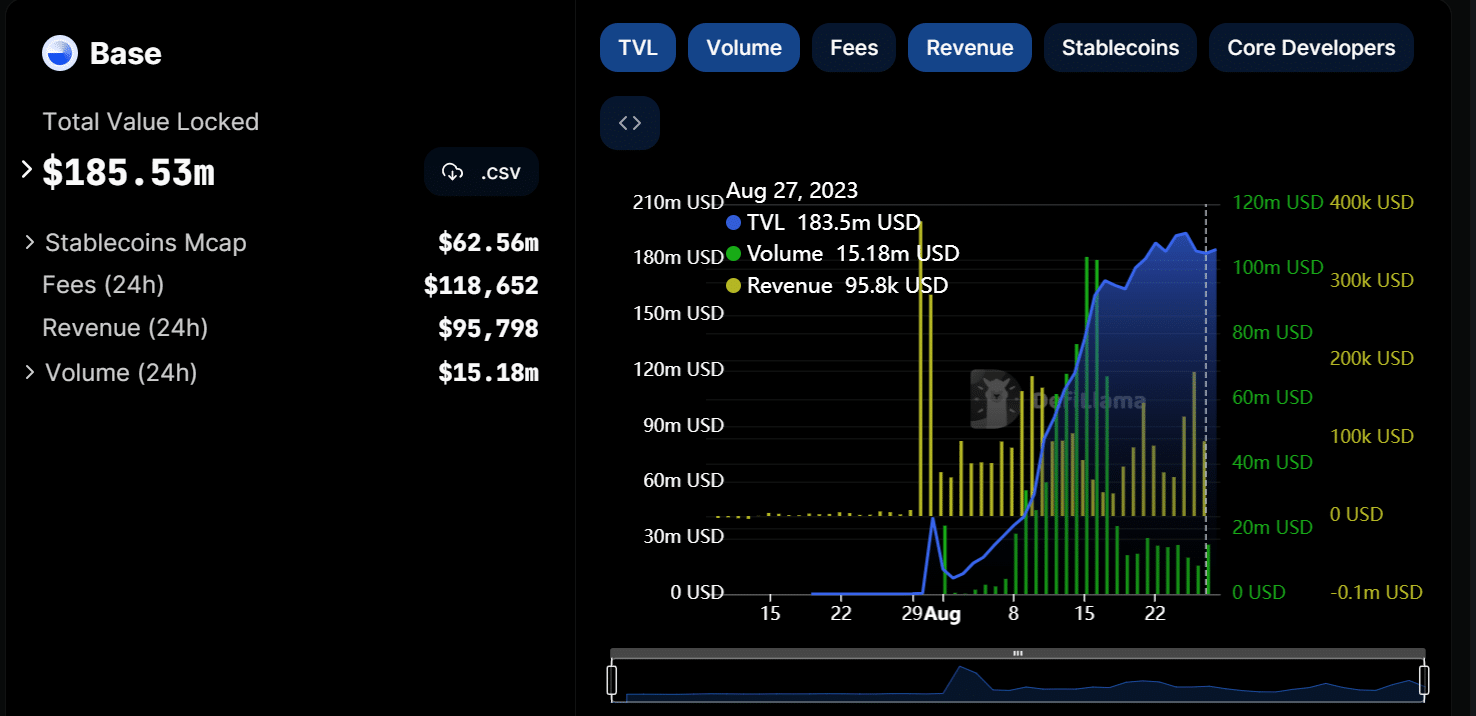Download the .csv data file
The width and height of the screenshot is (1476, 716).
[x=481, y=172]
